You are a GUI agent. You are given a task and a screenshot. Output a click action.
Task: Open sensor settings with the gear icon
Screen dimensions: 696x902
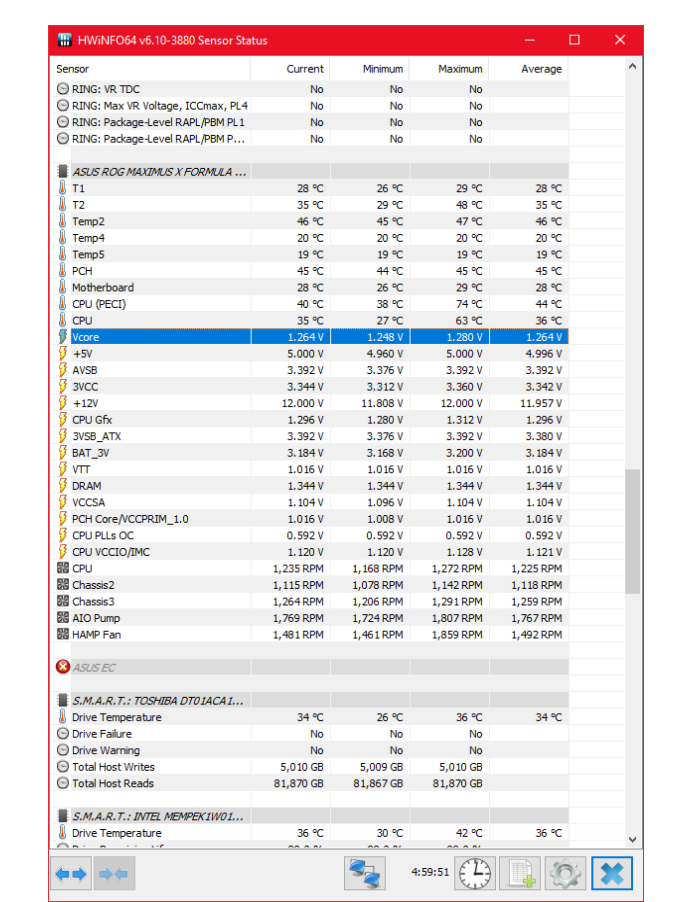[565, 874]
